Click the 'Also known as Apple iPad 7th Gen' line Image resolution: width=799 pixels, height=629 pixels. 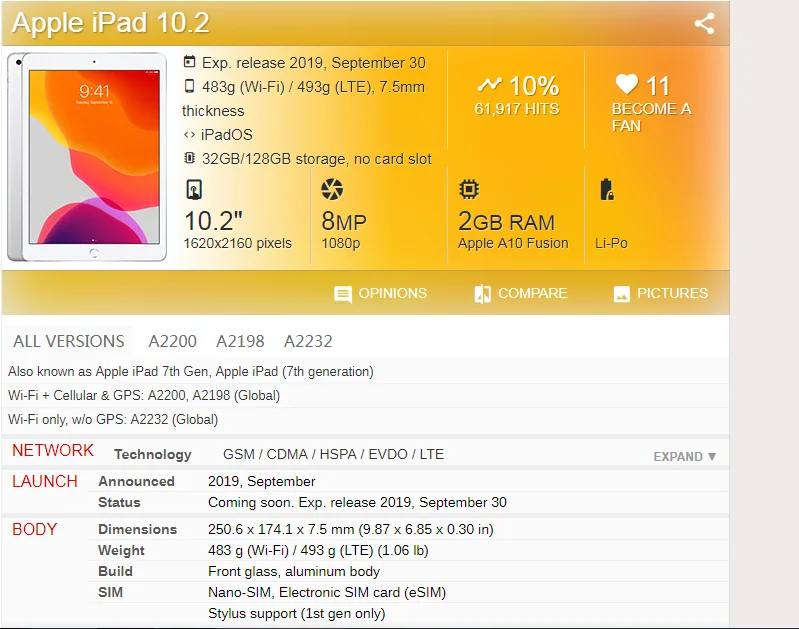pos(191,372)
